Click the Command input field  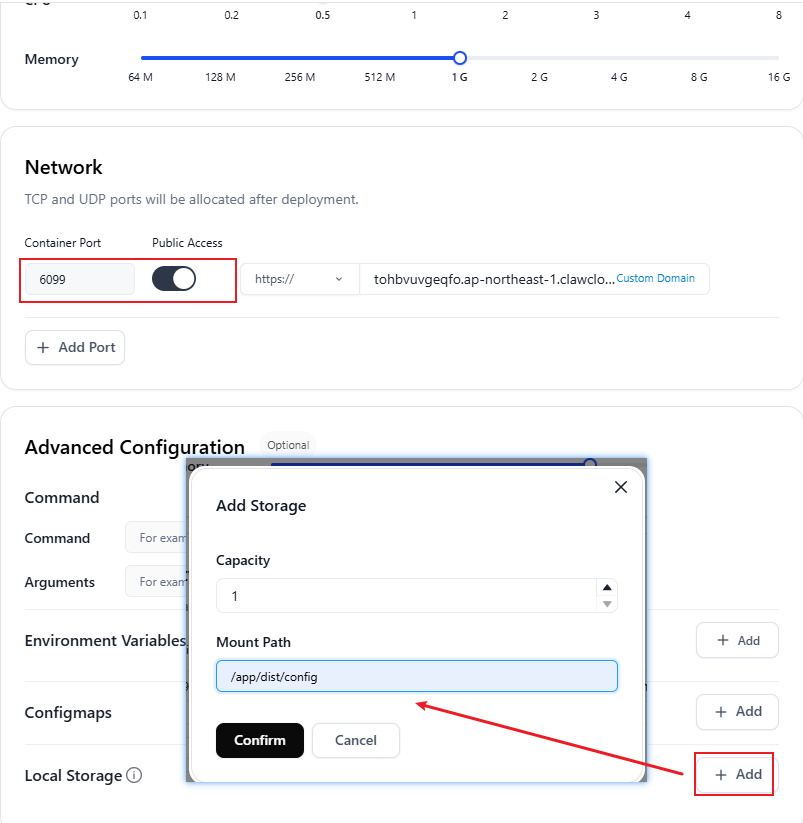click(x=157, y=538)
